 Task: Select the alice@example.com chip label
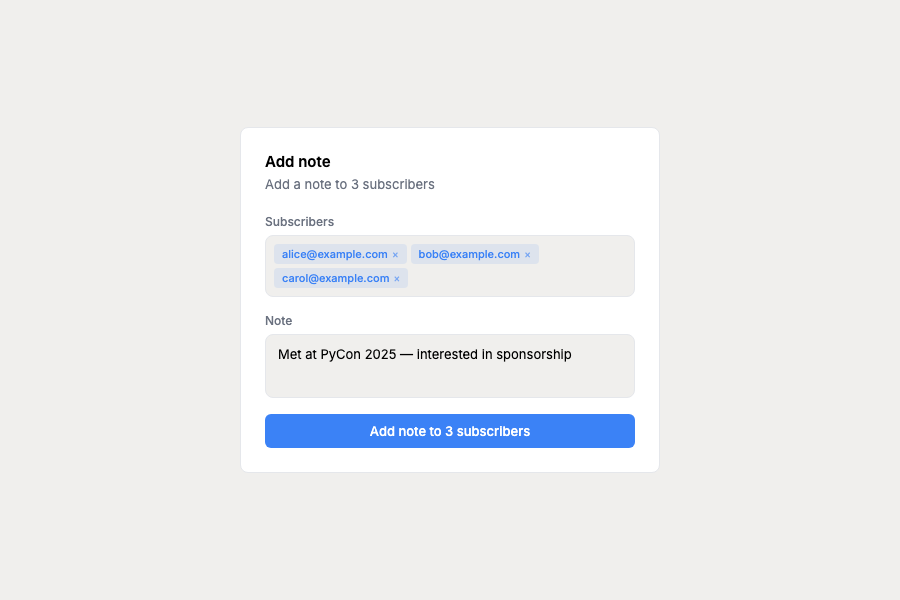334,254
